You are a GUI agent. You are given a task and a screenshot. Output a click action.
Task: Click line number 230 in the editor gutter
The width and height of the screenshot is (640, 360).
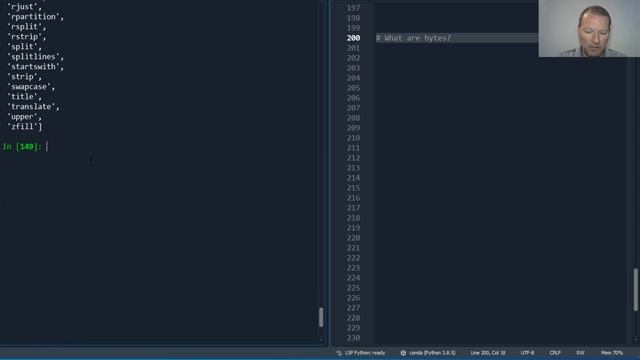353,338
